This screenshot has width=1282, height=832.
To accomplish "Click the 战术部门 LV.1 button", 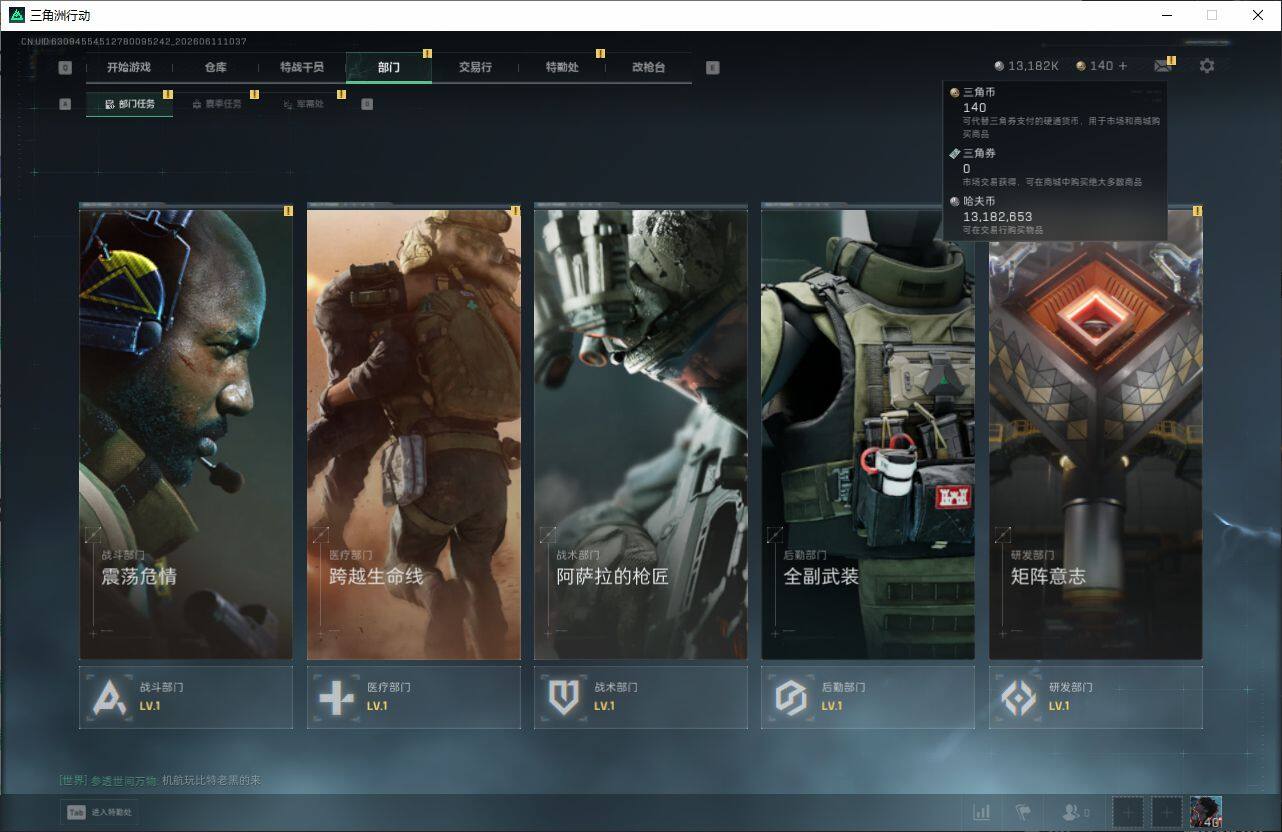I will [x=641, y=697].
